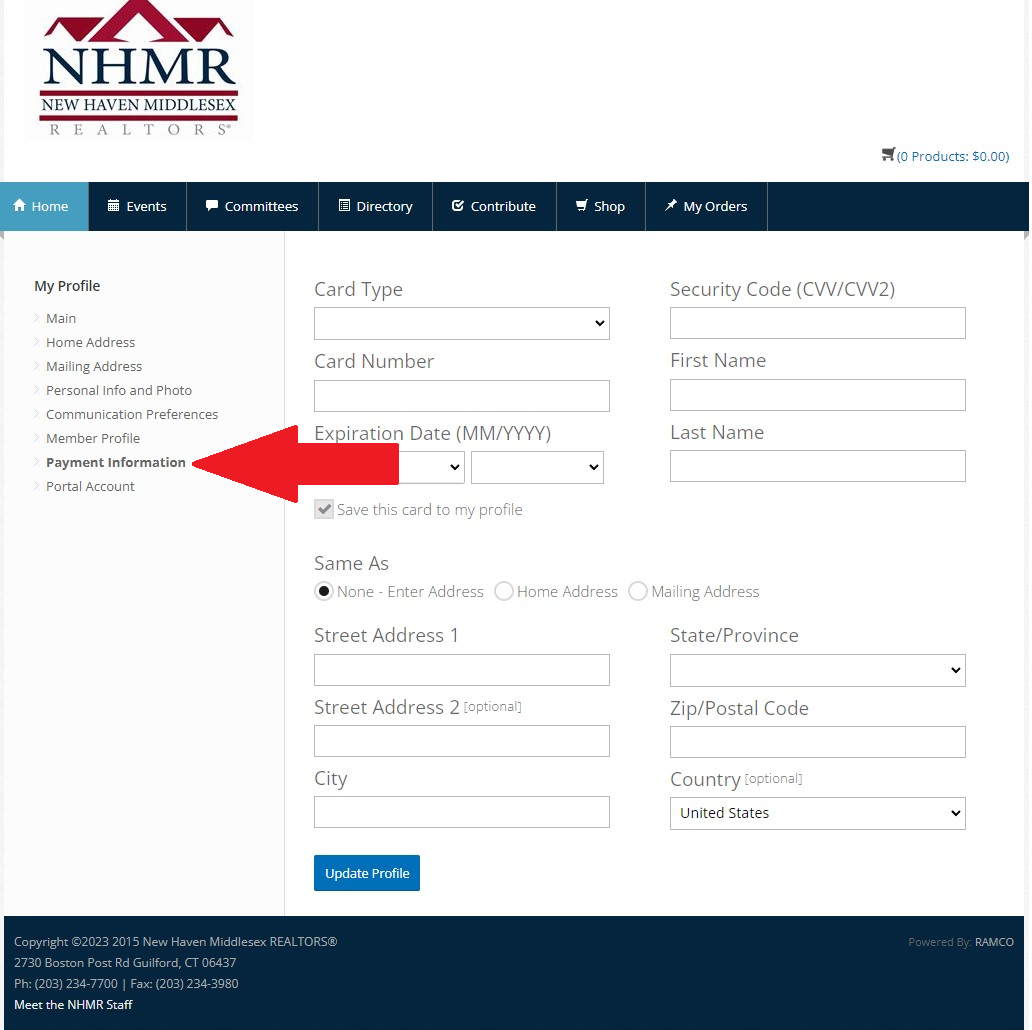Switch to the Communication Preferences section
Viewport: 1032px width, 1030px height.
131,414
